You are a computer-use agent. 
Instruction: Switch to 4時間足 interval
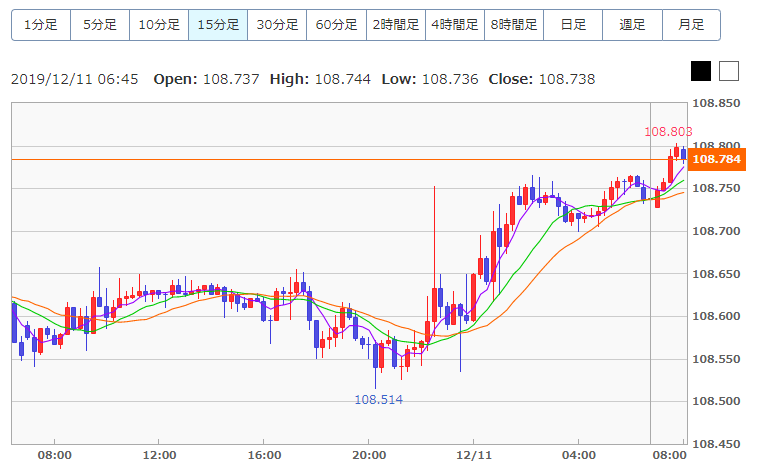[x=454, y=25]
